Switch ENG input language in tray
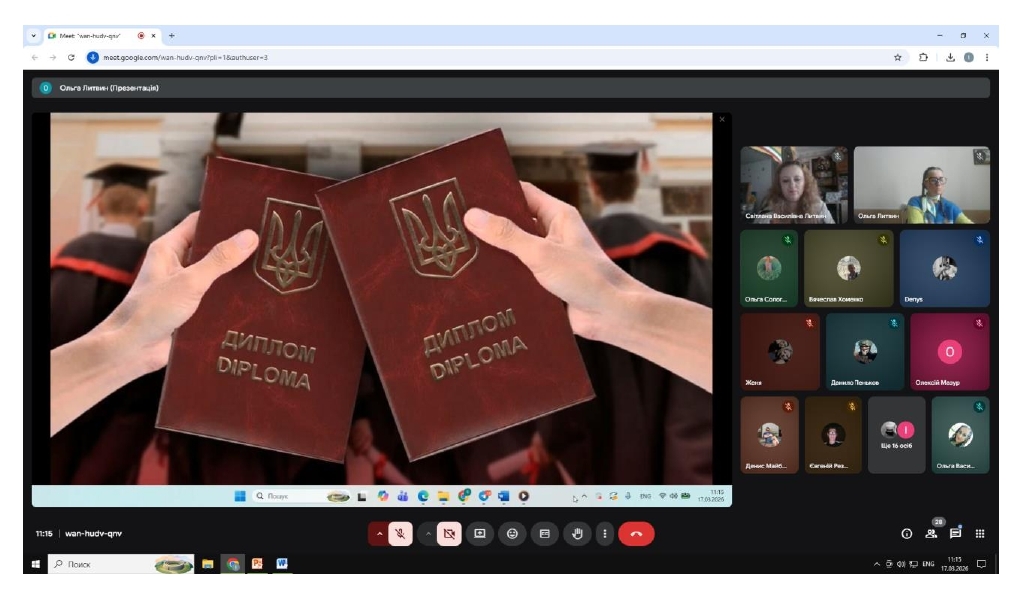The image size is (1018, 595). coord(928,564)
